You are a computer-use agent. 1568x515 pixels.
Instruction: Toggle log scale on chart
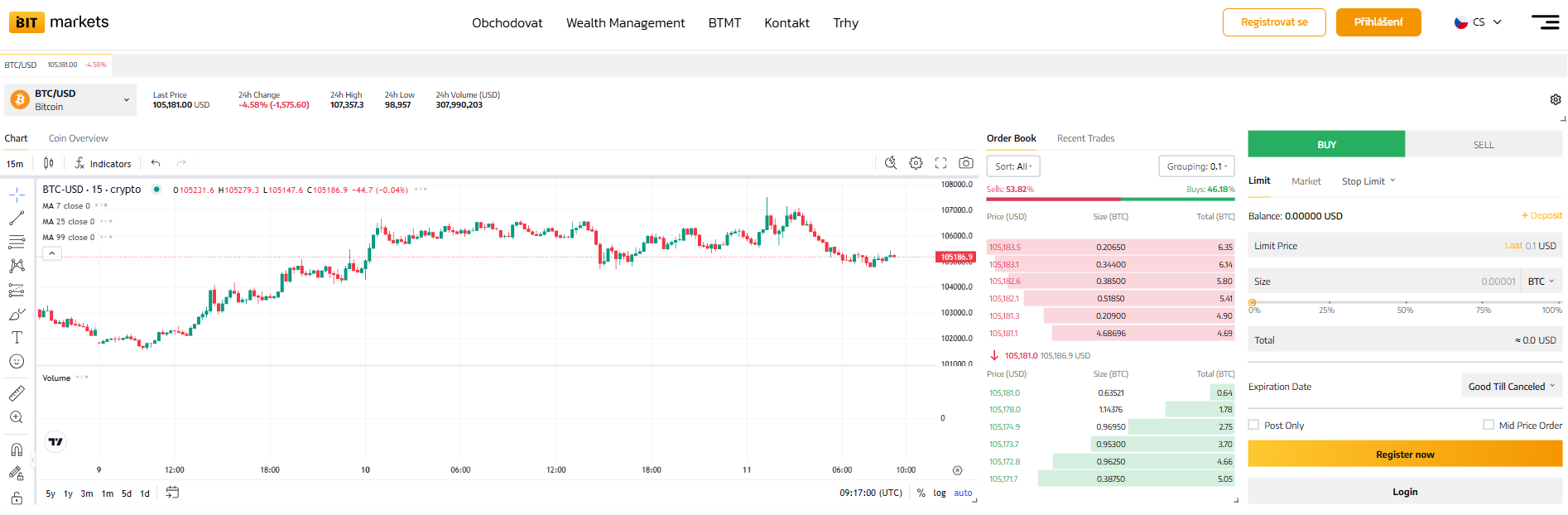(939, 493)
